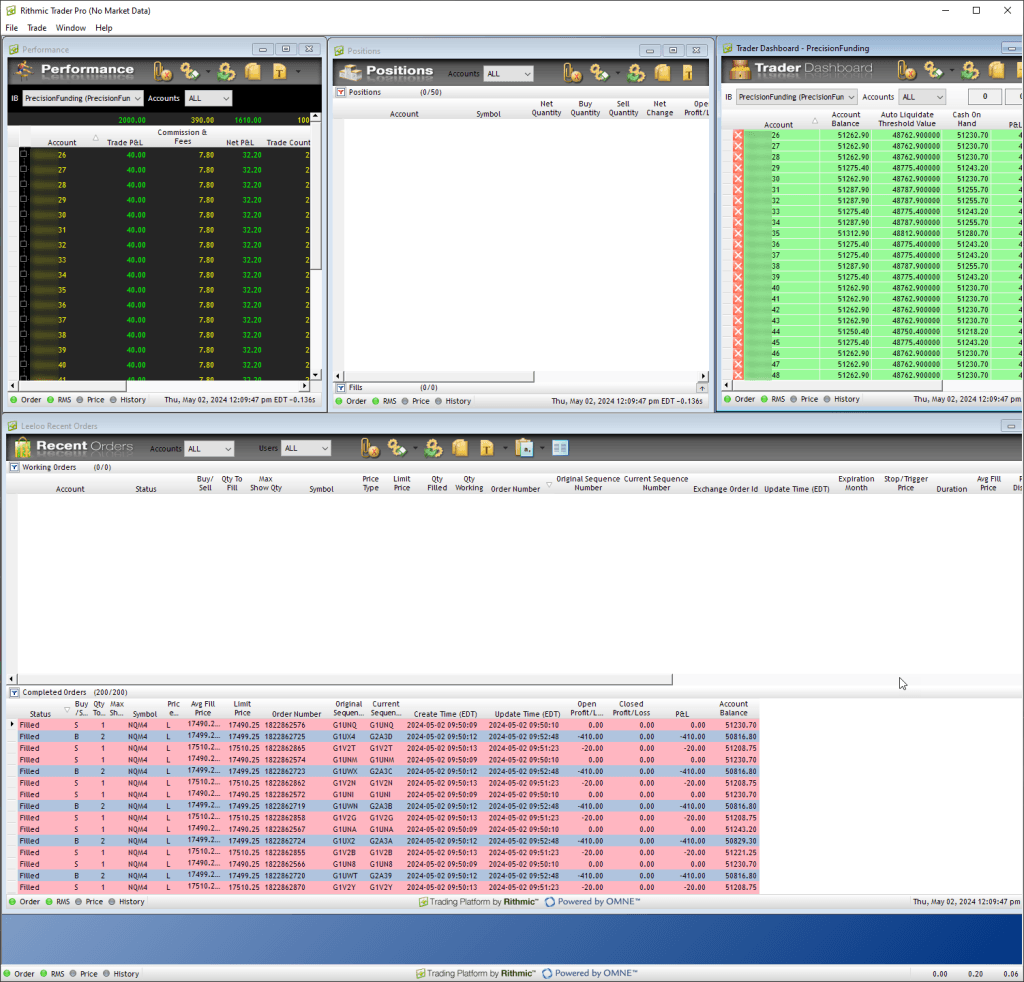Open the gears settings icon in Positions toolbar
The width and height of the screenshot is (1024, 982).
point(636,73)
